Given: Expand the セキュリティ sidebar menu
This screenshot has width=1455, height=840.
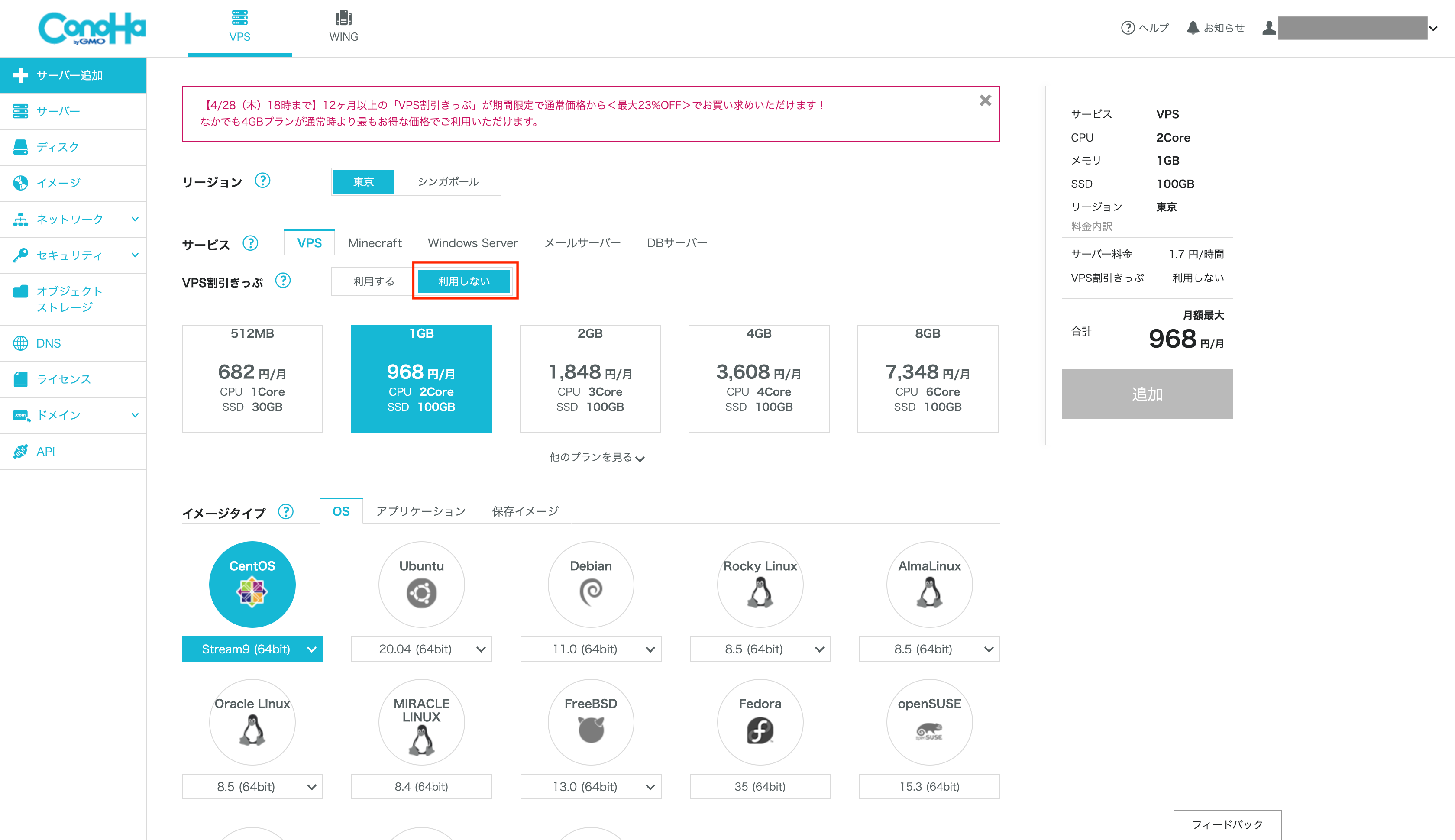Looking at the screenshot, I should pos(73,255).
